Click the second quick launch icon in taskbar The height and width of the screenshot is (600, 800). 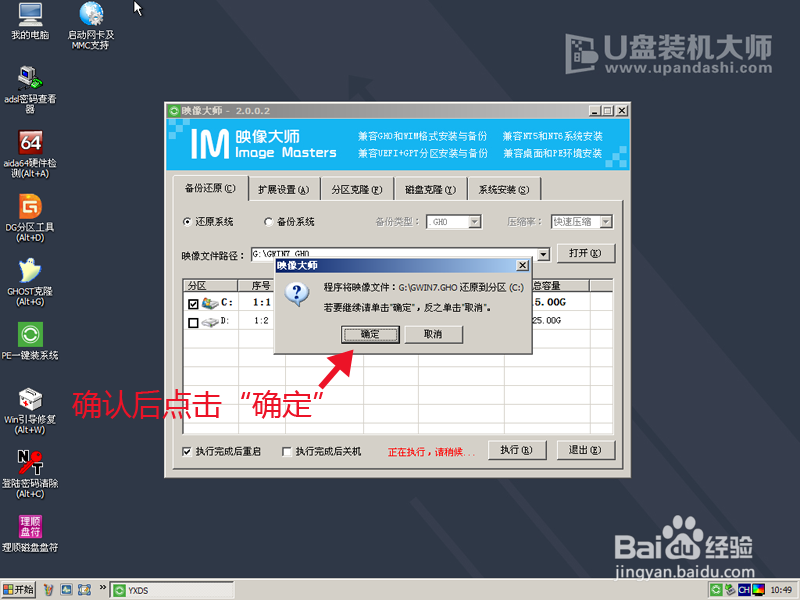coord(66,590)
